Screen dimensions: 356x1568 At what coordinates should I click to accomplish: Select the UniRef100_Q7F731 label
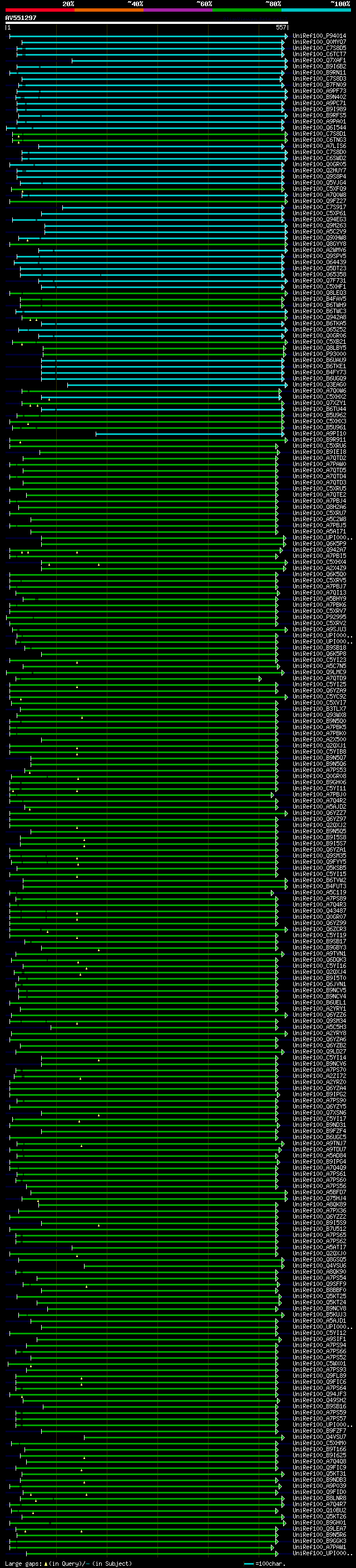coord(319,280)
